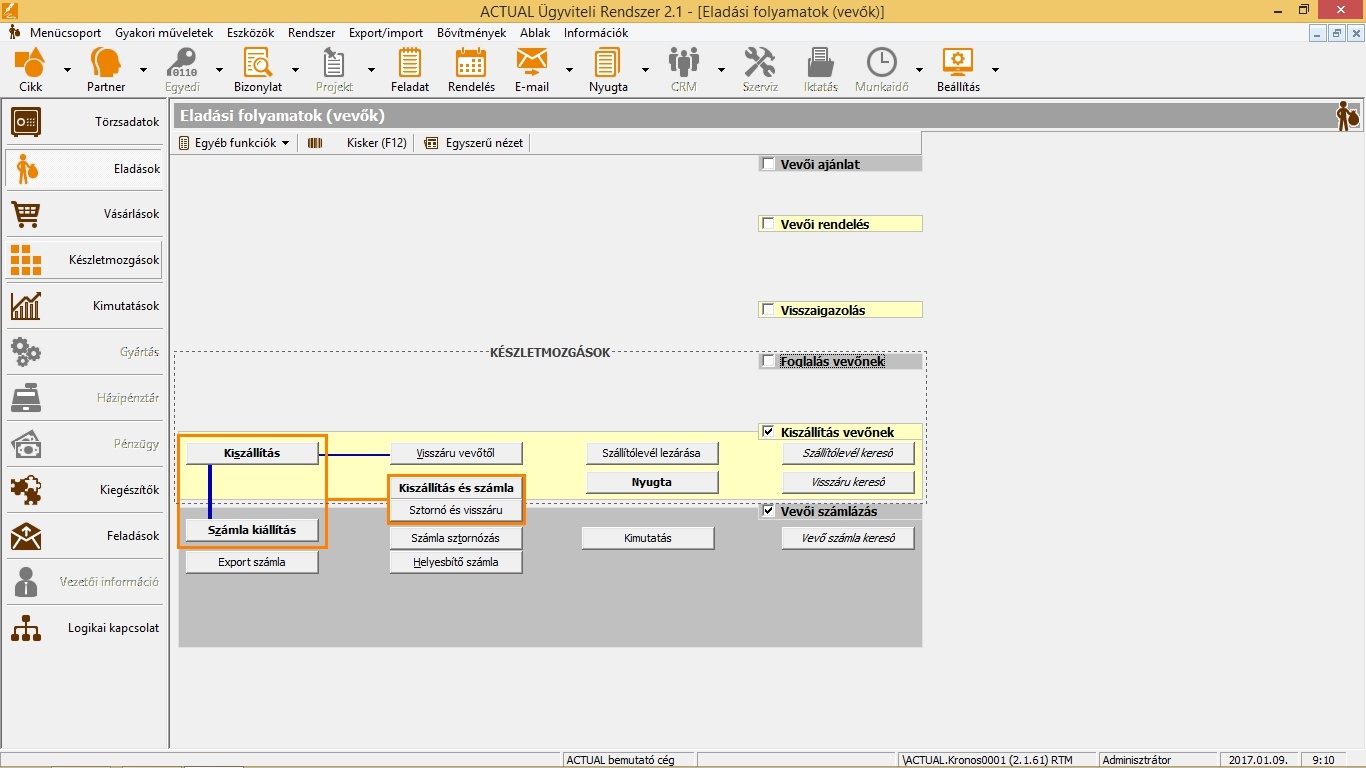Open the Bővítmények menu
1366x768 pixels.
click(471, 33)
